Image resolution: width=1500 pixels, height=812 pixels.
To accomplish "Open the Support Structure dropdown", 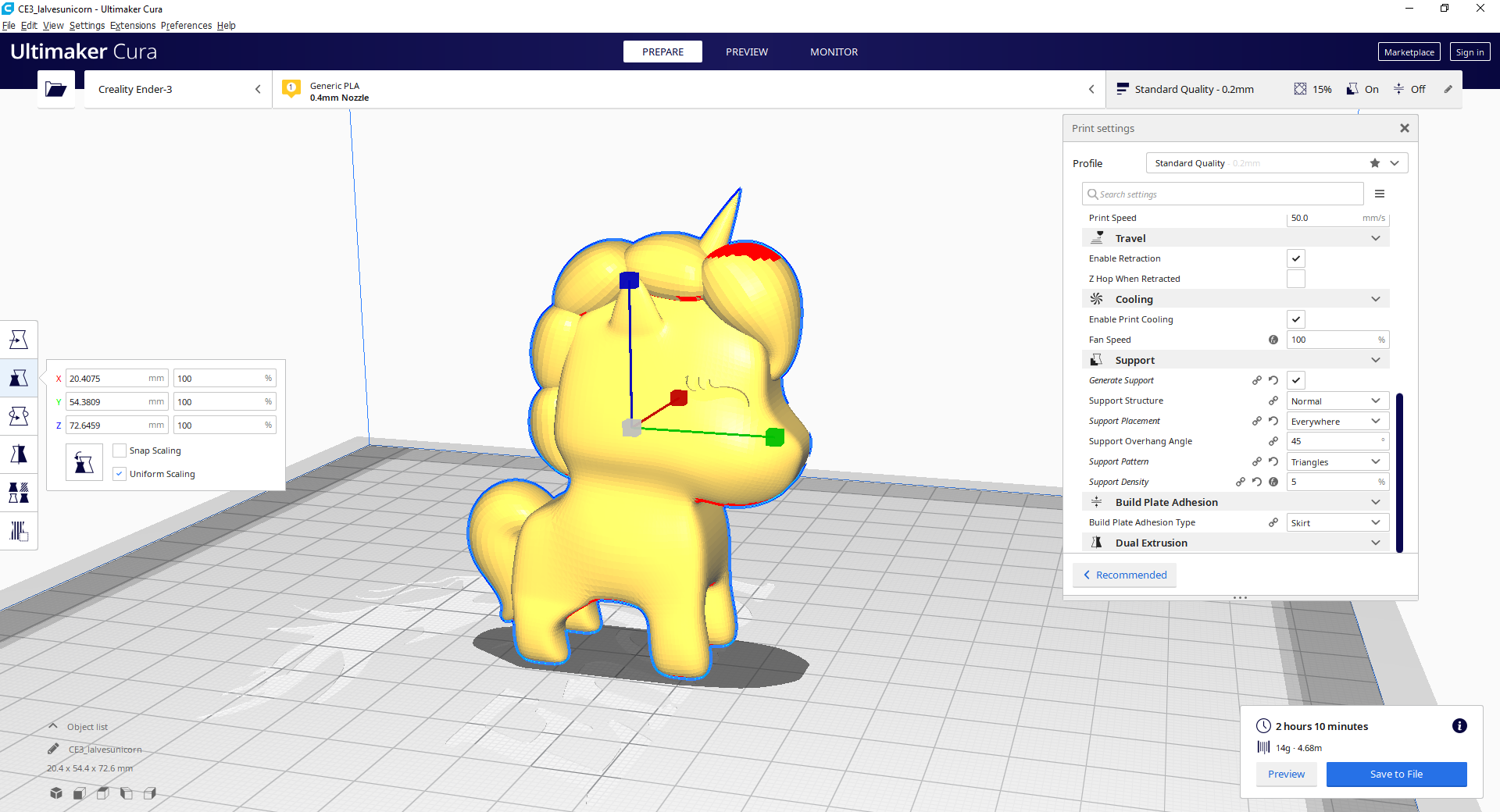I will (x=1337, y=401).
